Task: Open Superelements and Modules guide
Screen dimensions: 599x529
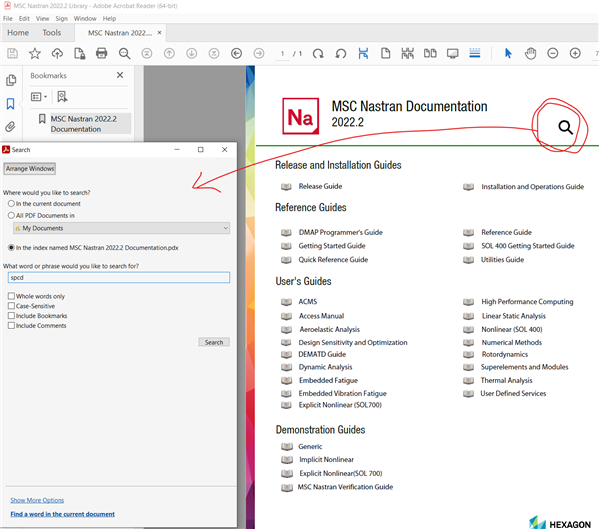Action: [x=525, y=367]
